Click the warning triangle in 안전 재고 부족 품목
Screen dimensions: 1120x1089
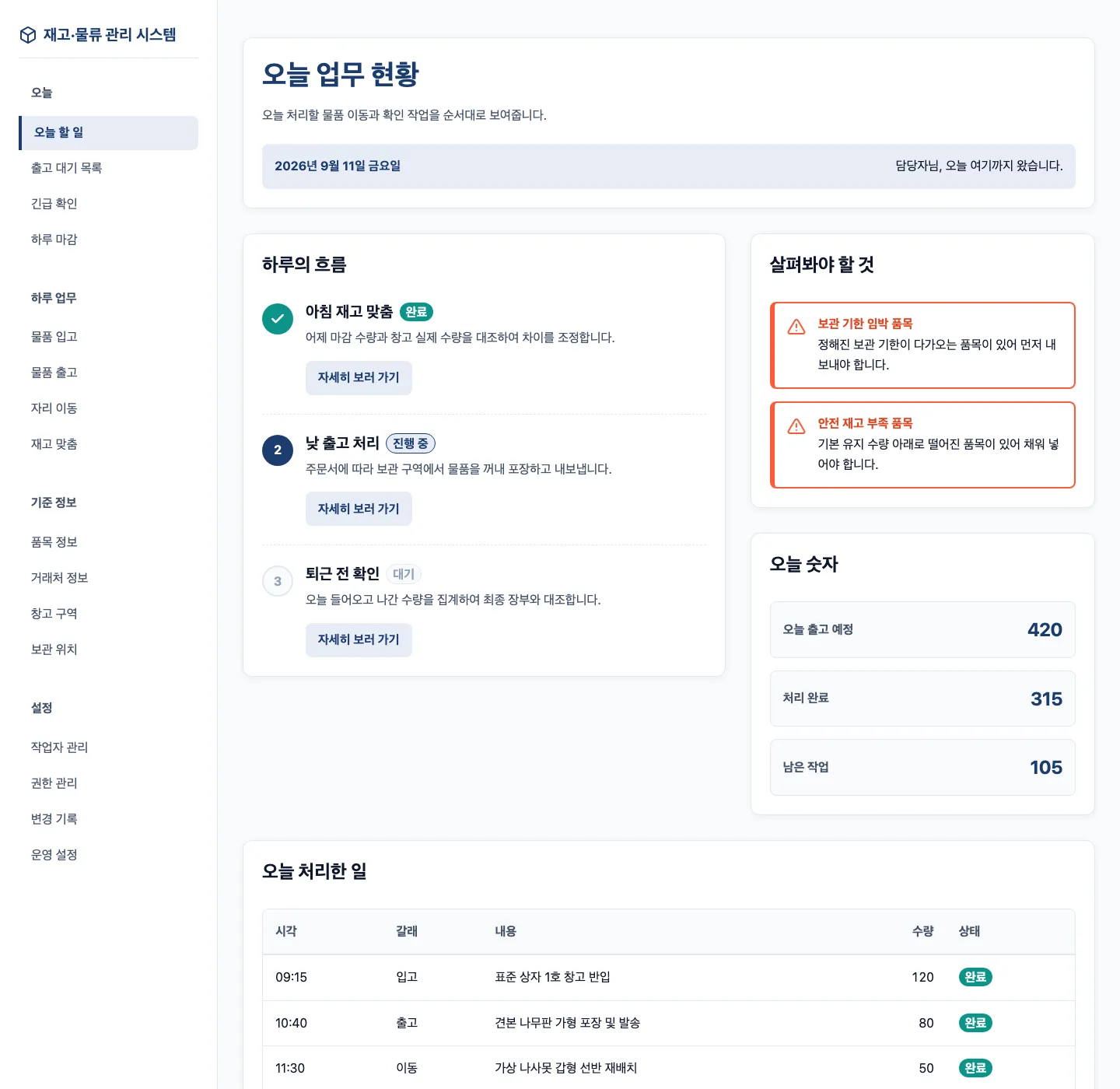796,426
